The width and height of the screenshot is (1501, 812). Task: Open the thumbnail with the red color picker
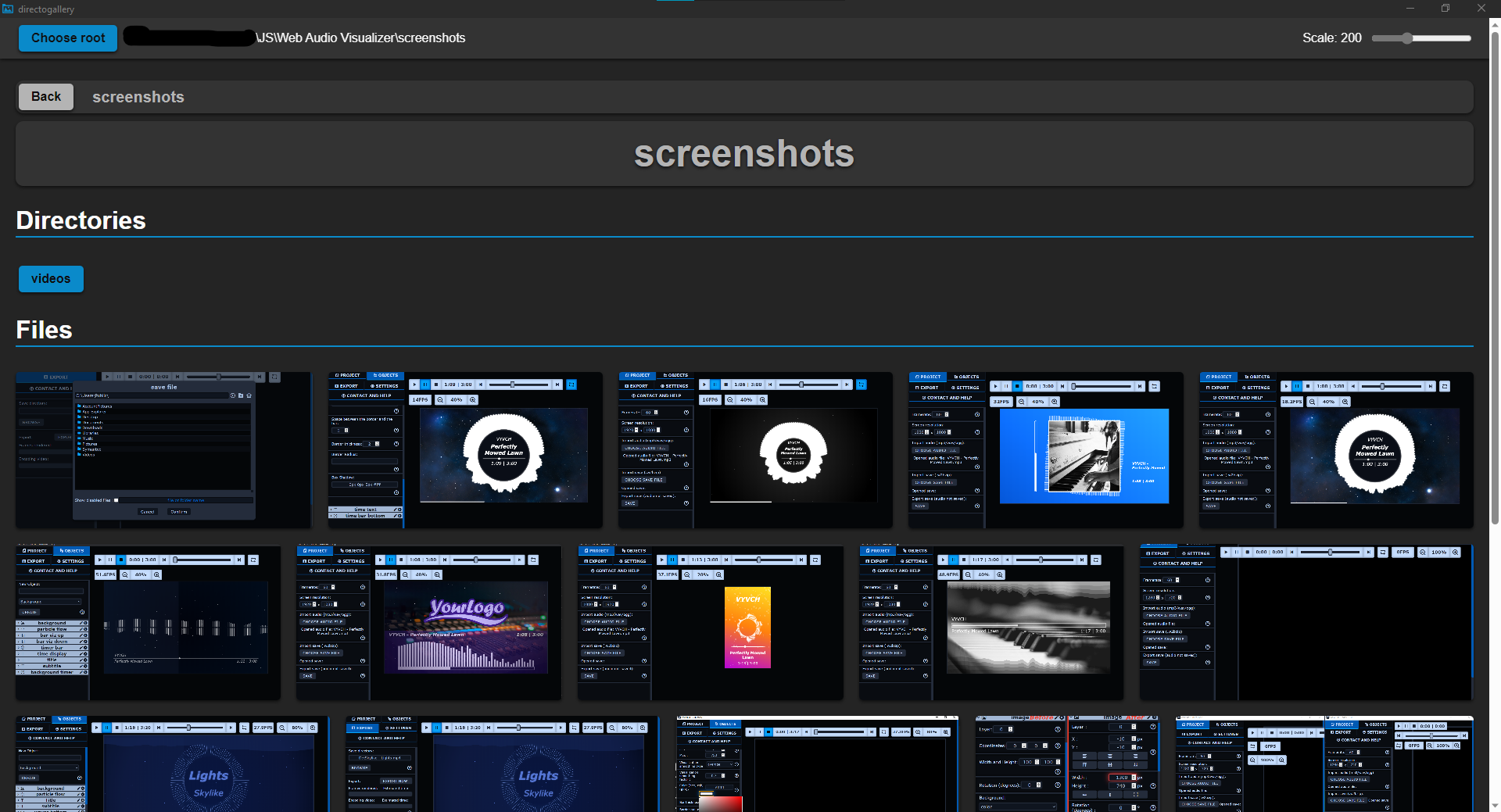pyautogui.click(x=818, y=764)
